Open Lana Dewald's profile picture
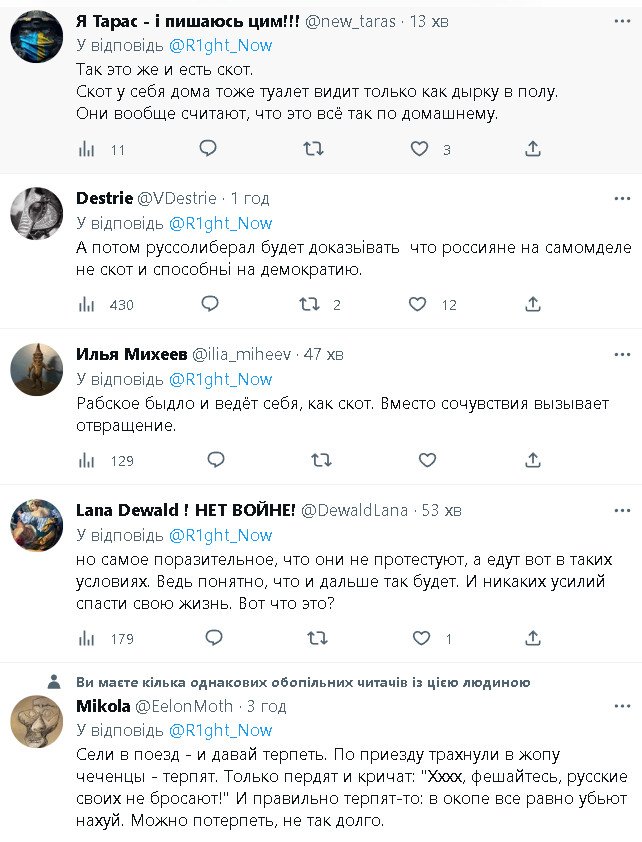The width and height of the screenshot is (642, 842). pyautogui.click(x=37, y=525)
